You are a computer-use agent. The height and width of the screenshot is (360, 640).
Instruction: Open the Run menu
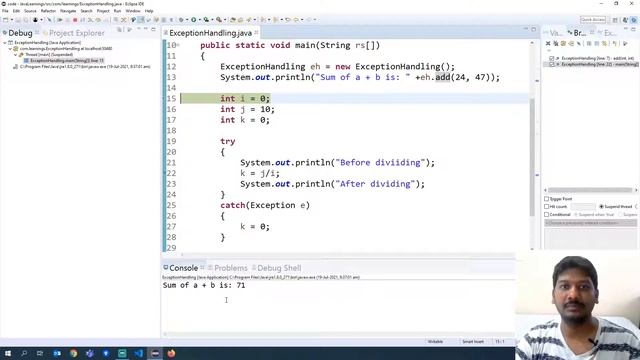pyautogui.click(x=117, y=11)
